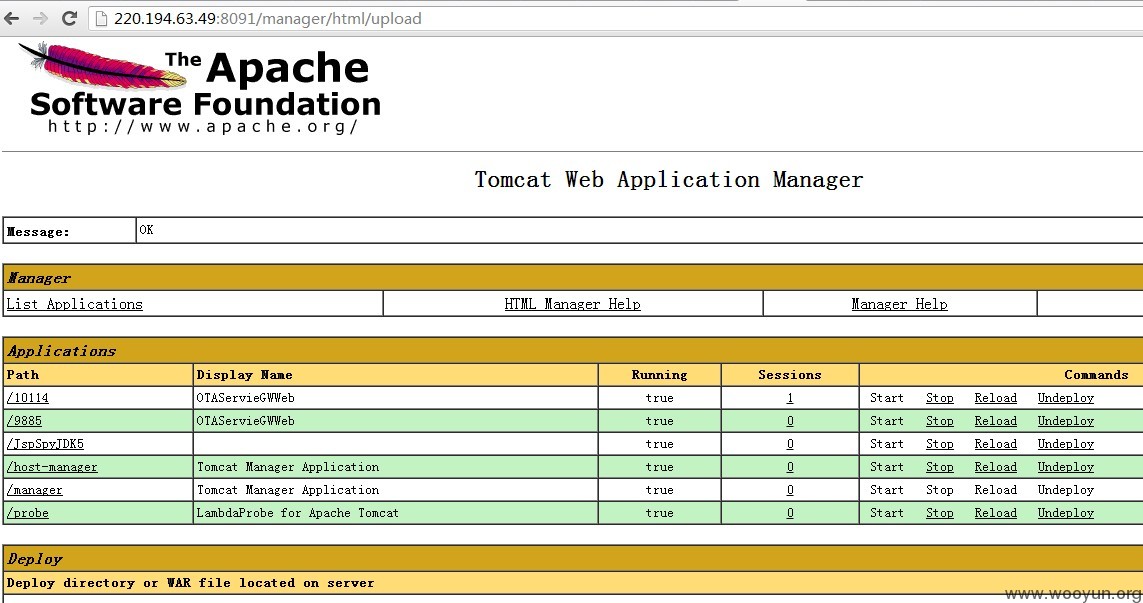Screen dimensions: 1143x603
Task: Undeploy the /probe application
Action: click(x=1066, y=513)
